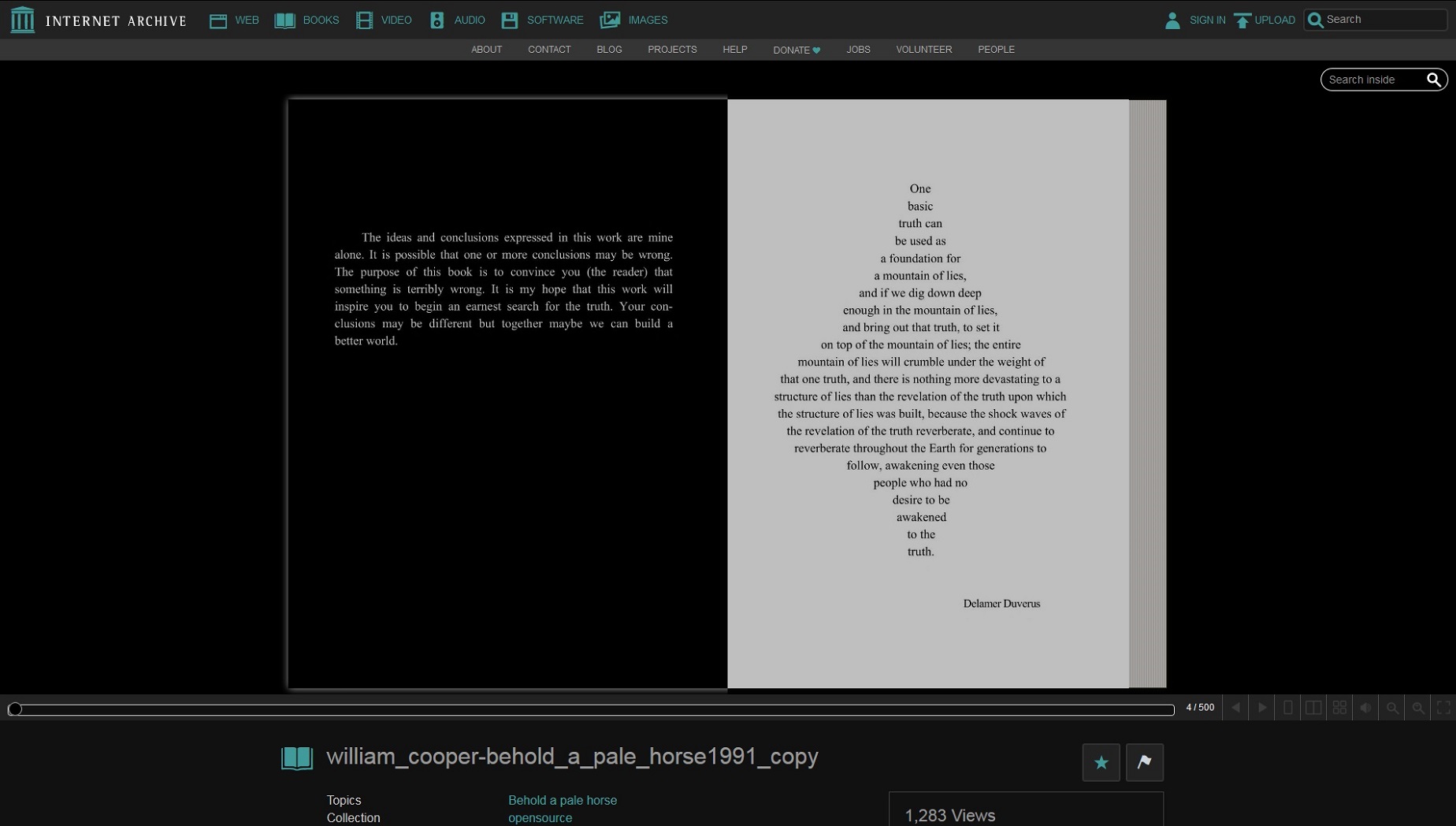
Task: Switch to two-page view mode
Action: (1313, 707)
